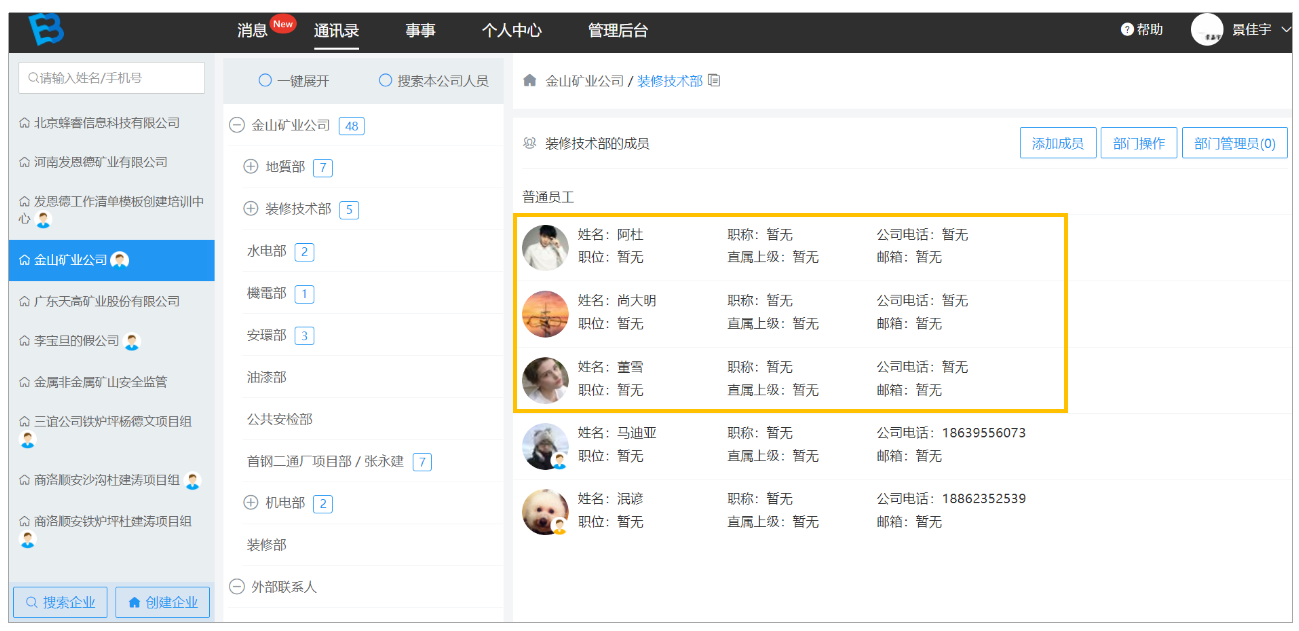Open the 管理后台 tab
1299x631 pixels.
tap(618, 30)
